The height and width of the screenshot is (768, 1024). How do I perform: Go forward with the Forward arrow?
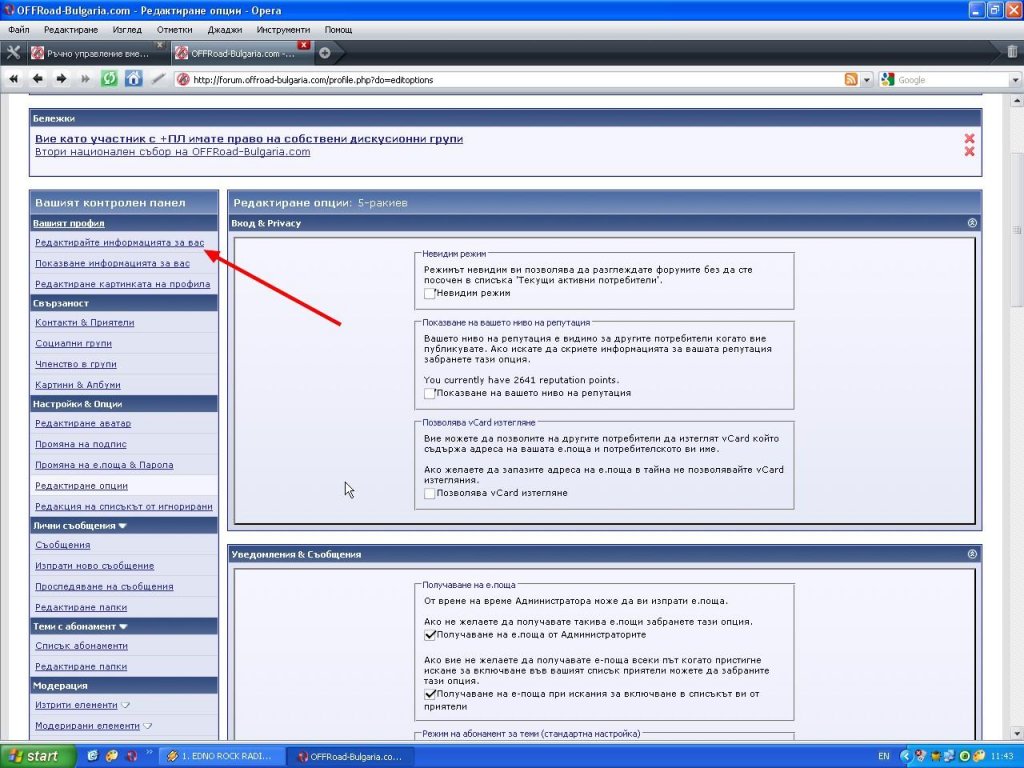[x=61, y=79]
